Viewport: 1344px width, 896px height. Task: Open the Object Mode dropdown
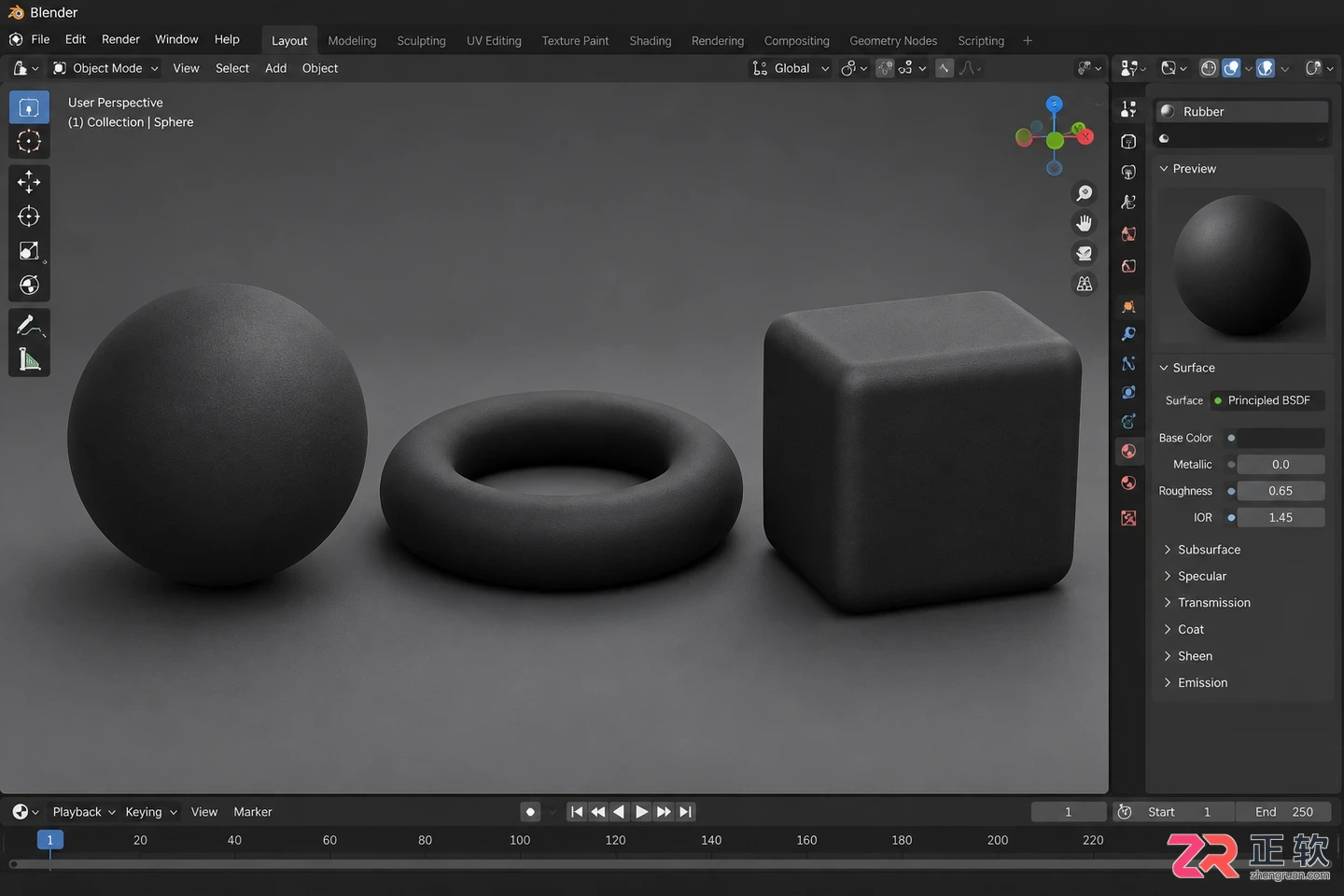[105, 68]
